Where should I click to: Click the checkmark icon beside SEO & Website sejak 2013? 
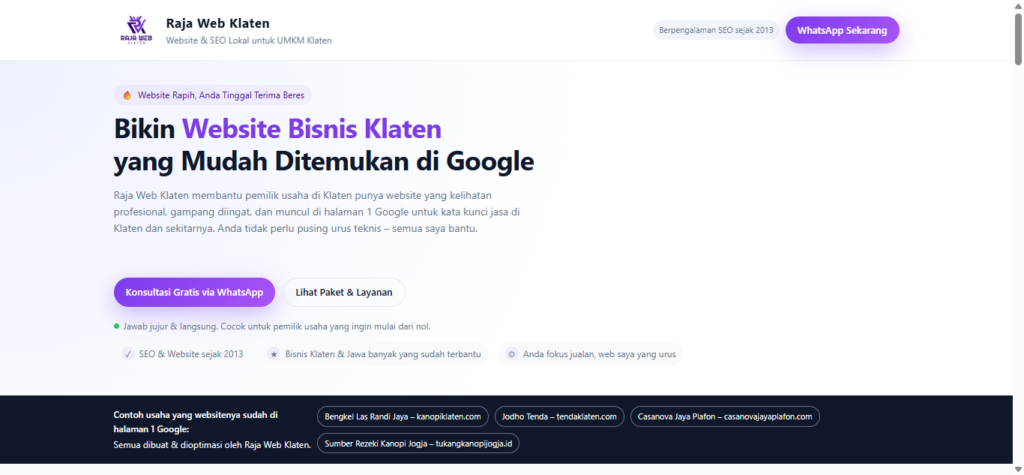[x=129, y=354]
